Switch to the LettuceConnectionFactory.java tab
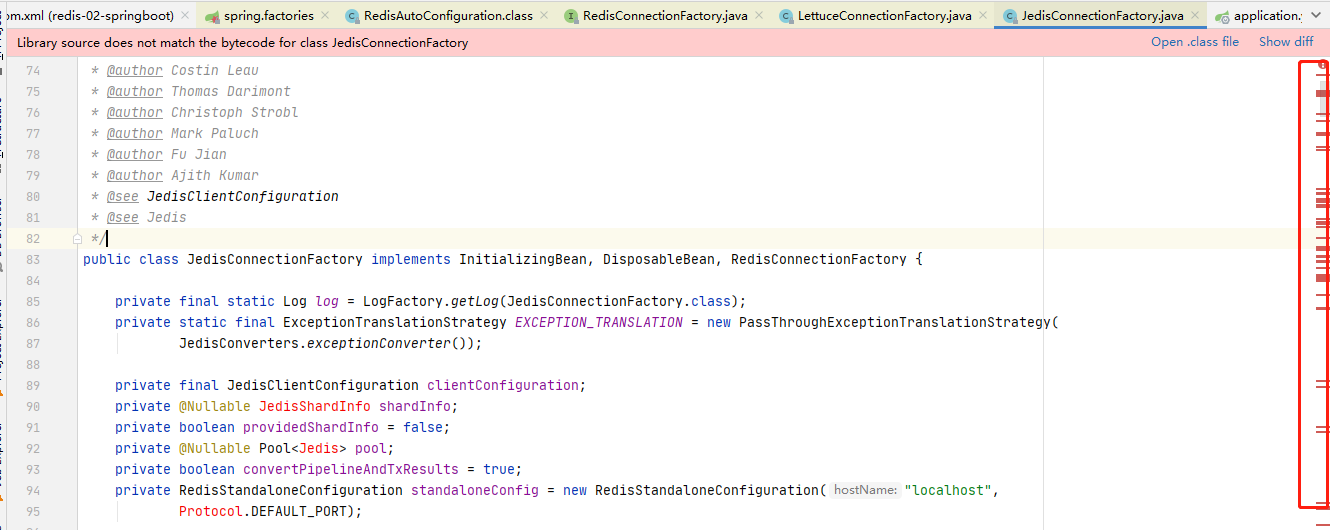Image resolution: width=1330 pixels, height=530 pixels. pos(884,15)
